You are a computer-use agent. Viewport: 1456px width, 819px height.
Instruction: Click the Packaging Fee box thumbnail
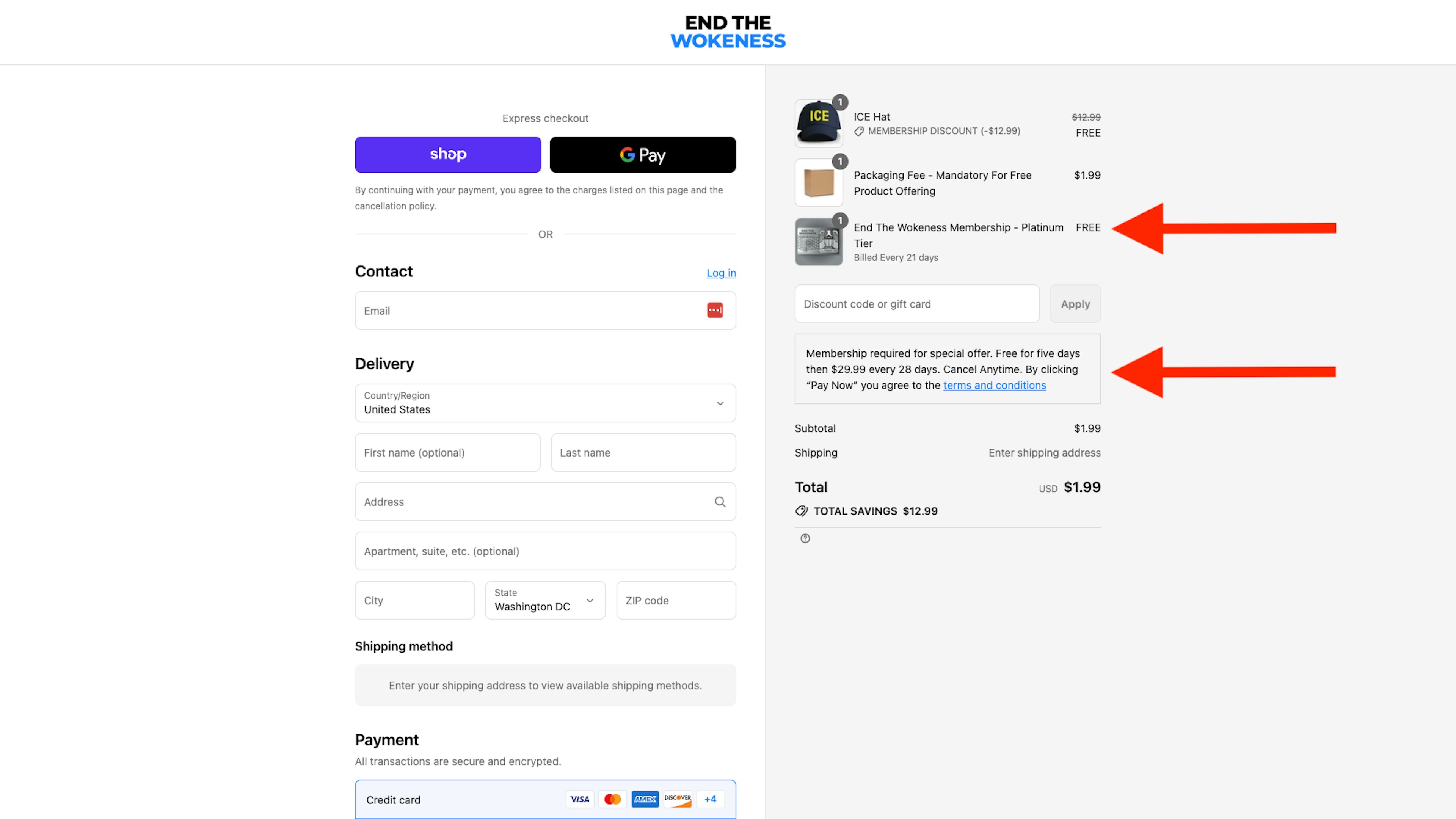[x=819, y=182]
